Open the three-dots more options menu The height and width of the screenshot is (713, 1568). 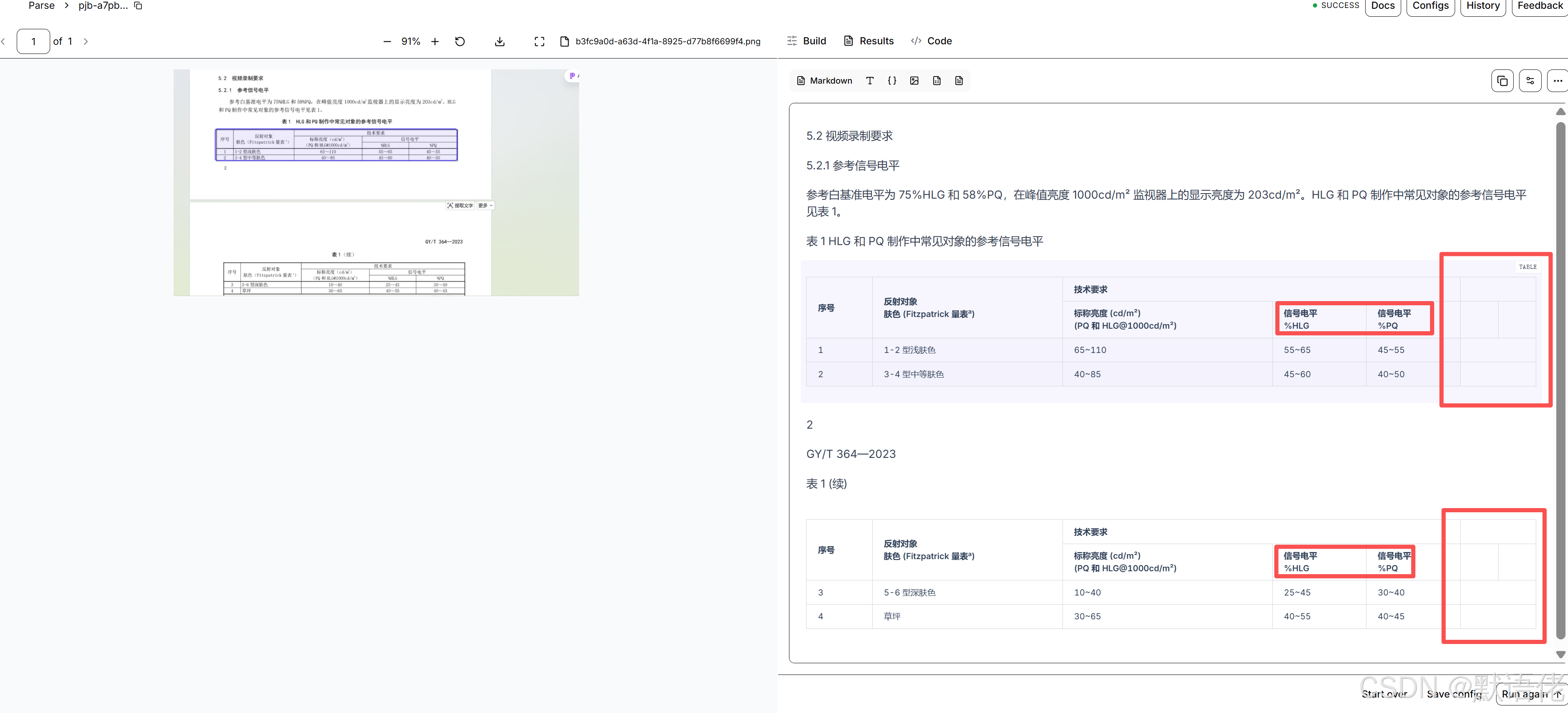click(x=1558, y=80)
